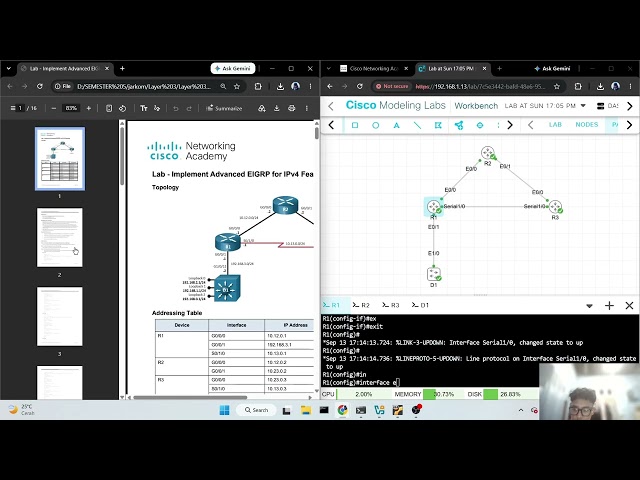The image size is (640, 480).
Task: Click the R3 router node on canvas
Action: point(556,207)
